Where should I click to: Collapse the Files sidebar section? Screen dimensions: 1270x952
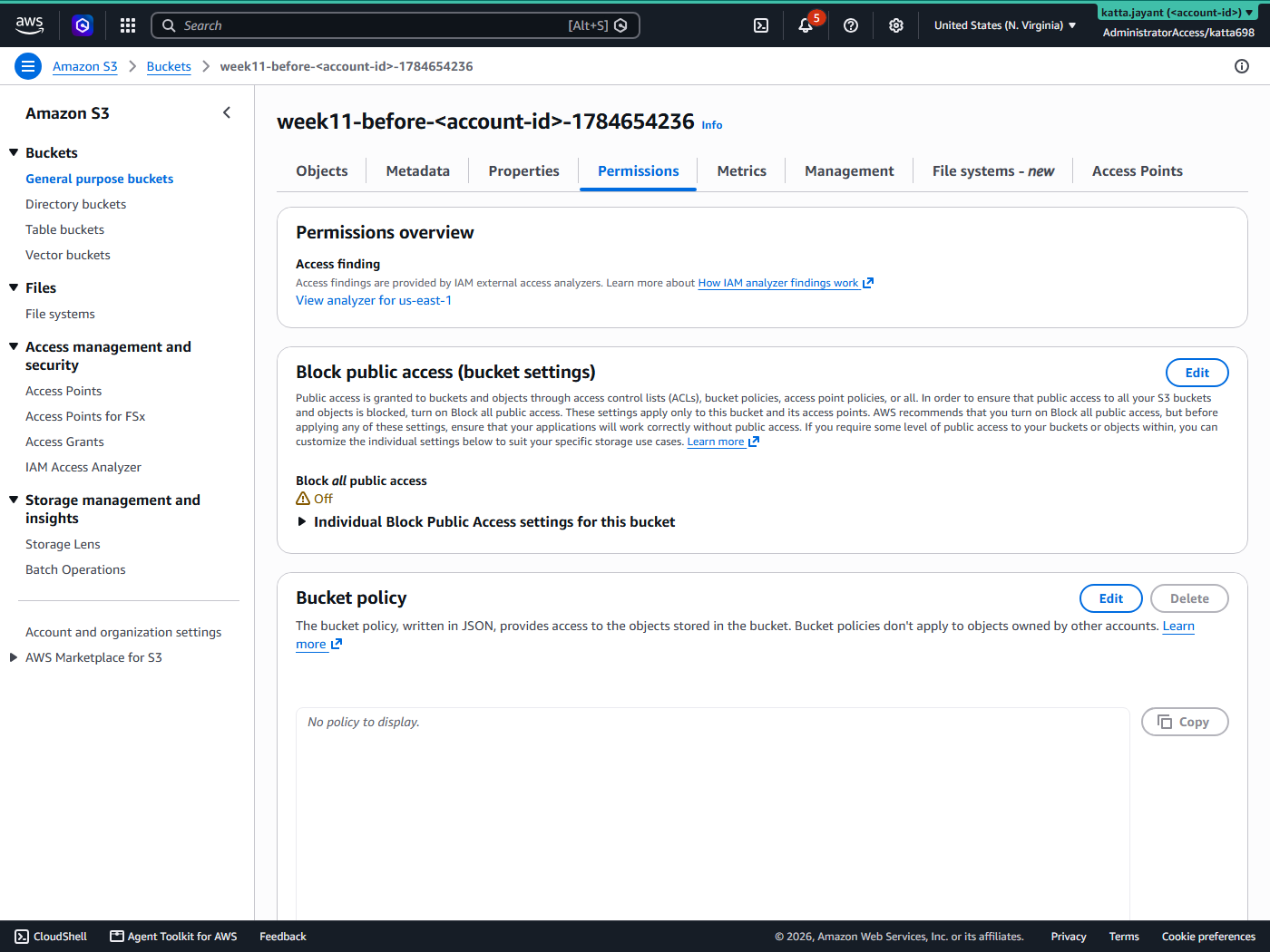click(14, 287)
